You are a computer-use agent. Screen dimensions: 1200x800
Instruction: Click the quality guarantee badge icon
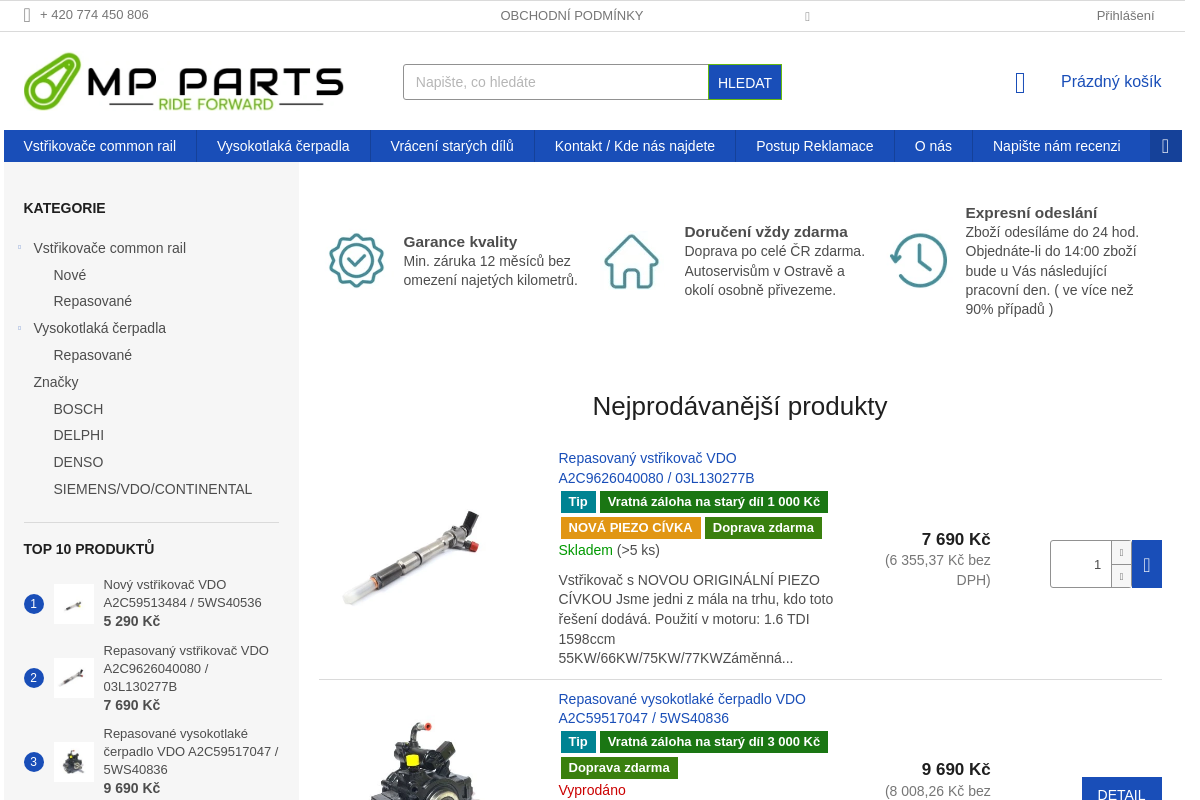pyautogui.click(x=356, y=260)
